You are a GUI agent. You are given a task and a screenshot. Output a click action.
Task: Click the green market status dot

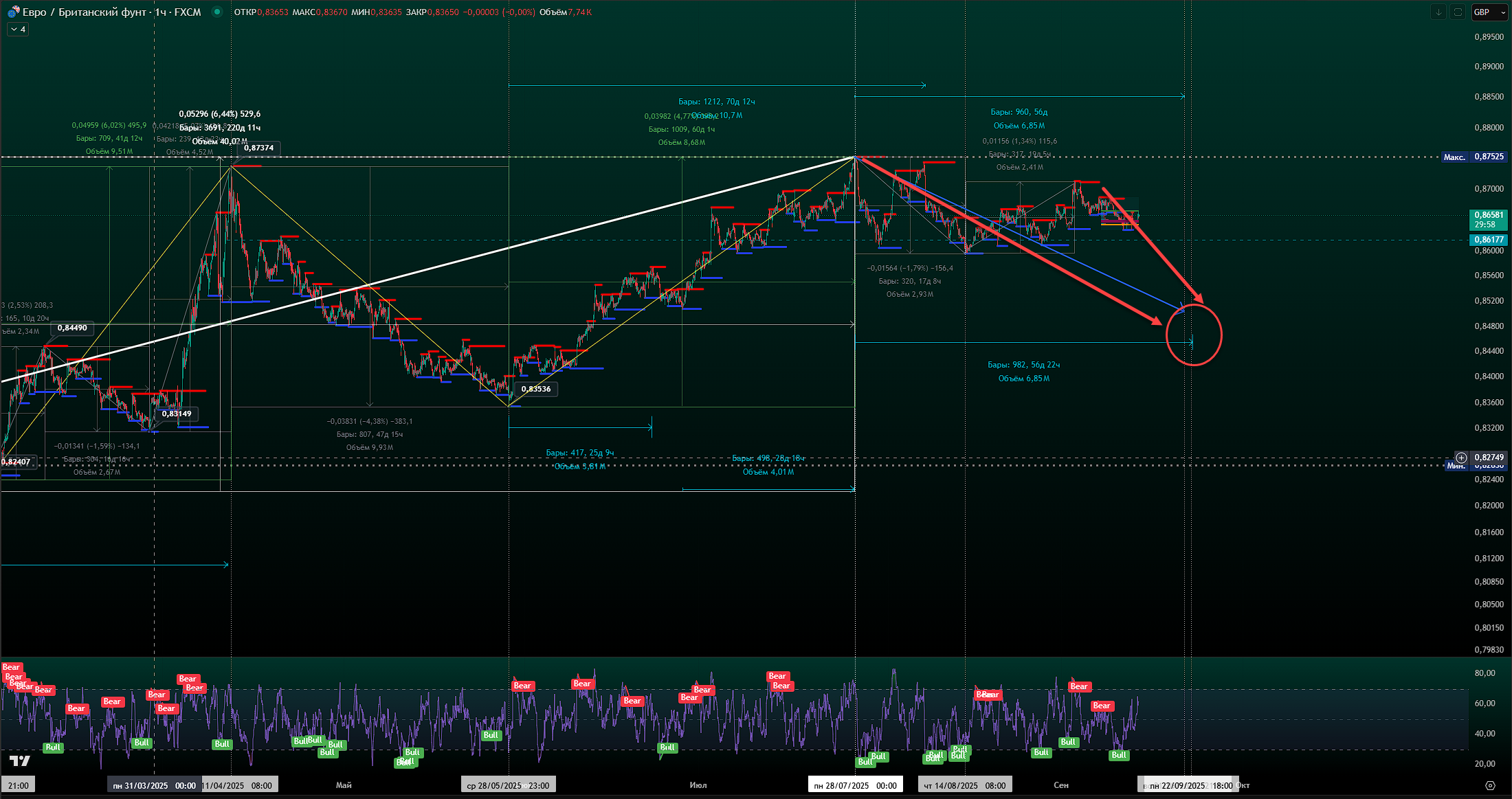coord(217,12)
